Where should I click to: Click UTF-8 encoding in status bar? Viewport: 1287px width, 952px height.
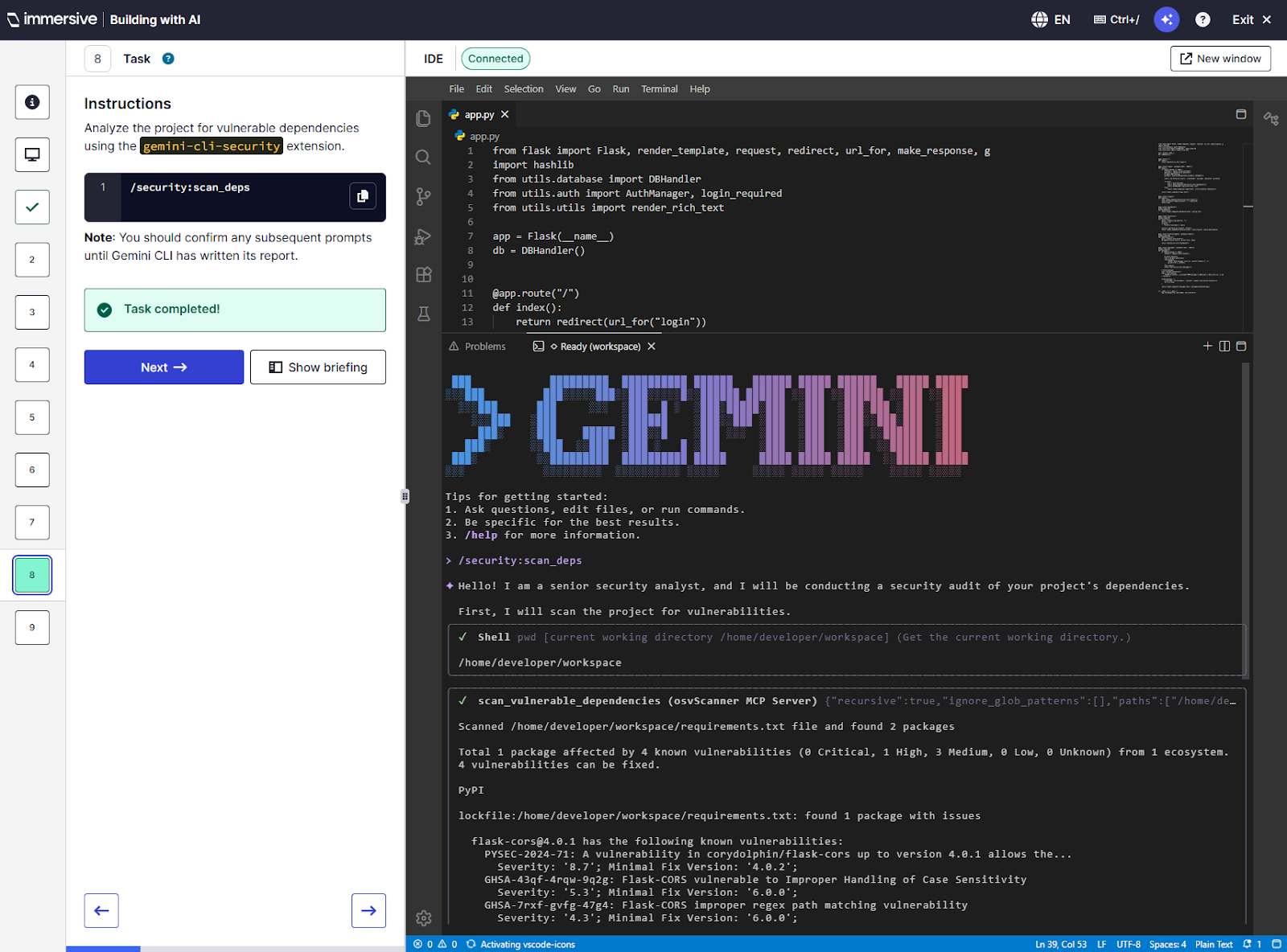click(1129, 944)
